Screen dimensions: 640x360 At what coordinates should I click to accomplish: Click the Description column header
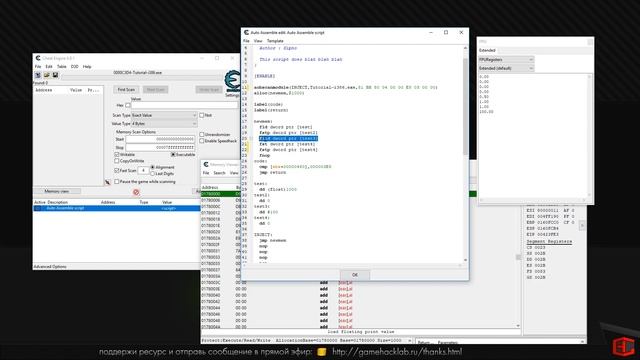coord(58,202)
